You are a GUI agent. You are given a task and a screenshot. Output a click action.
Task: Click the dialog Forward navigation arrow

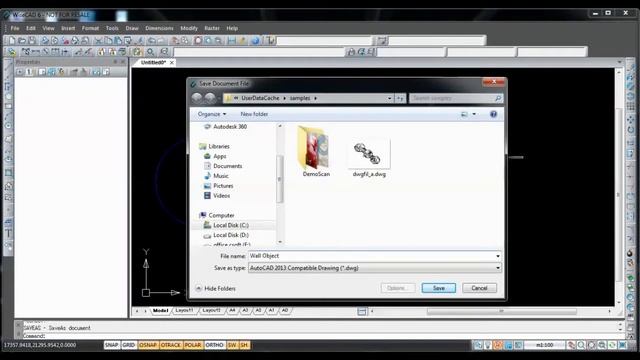click(210, 98)
